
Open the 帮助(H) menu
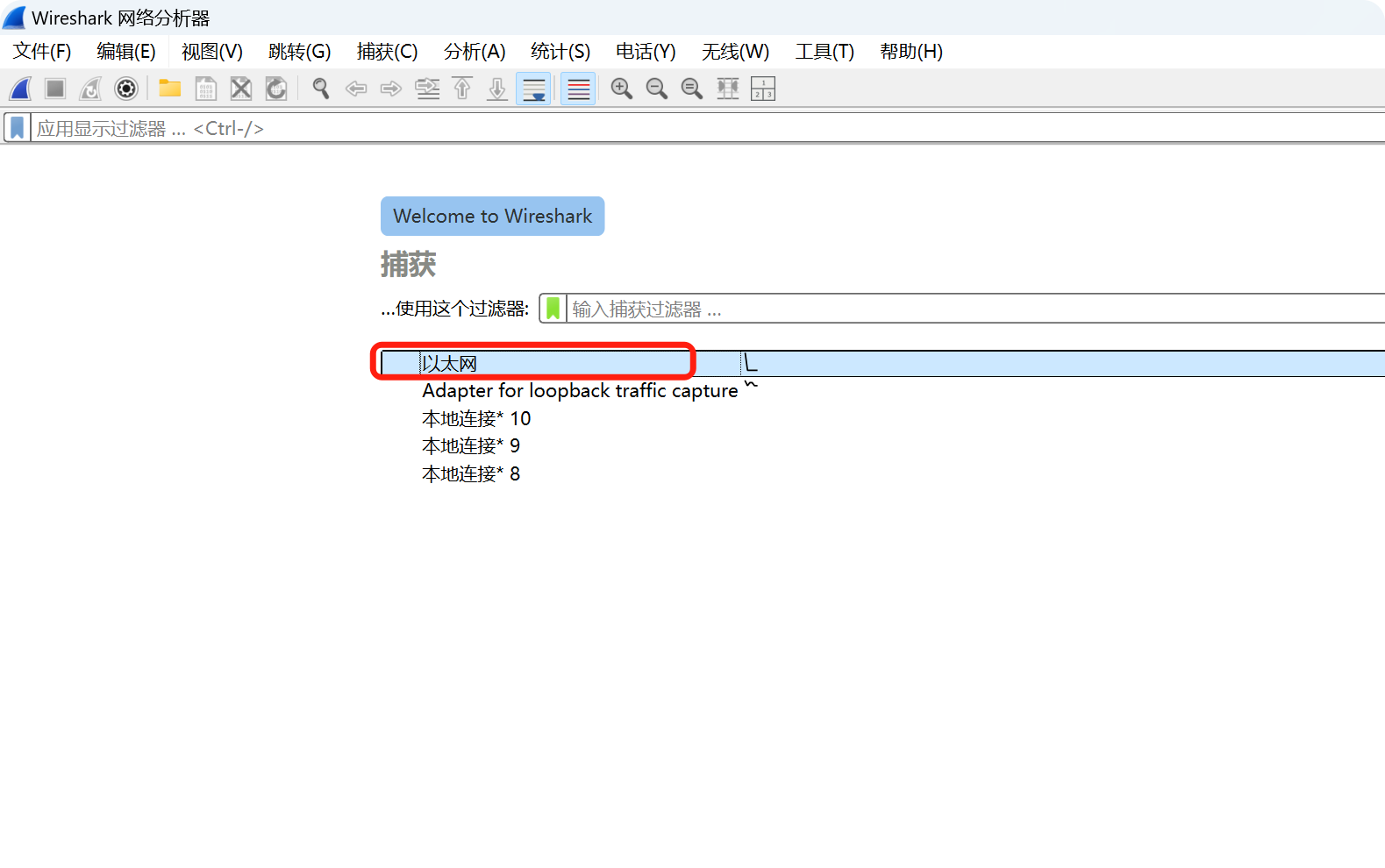(911, 52)
